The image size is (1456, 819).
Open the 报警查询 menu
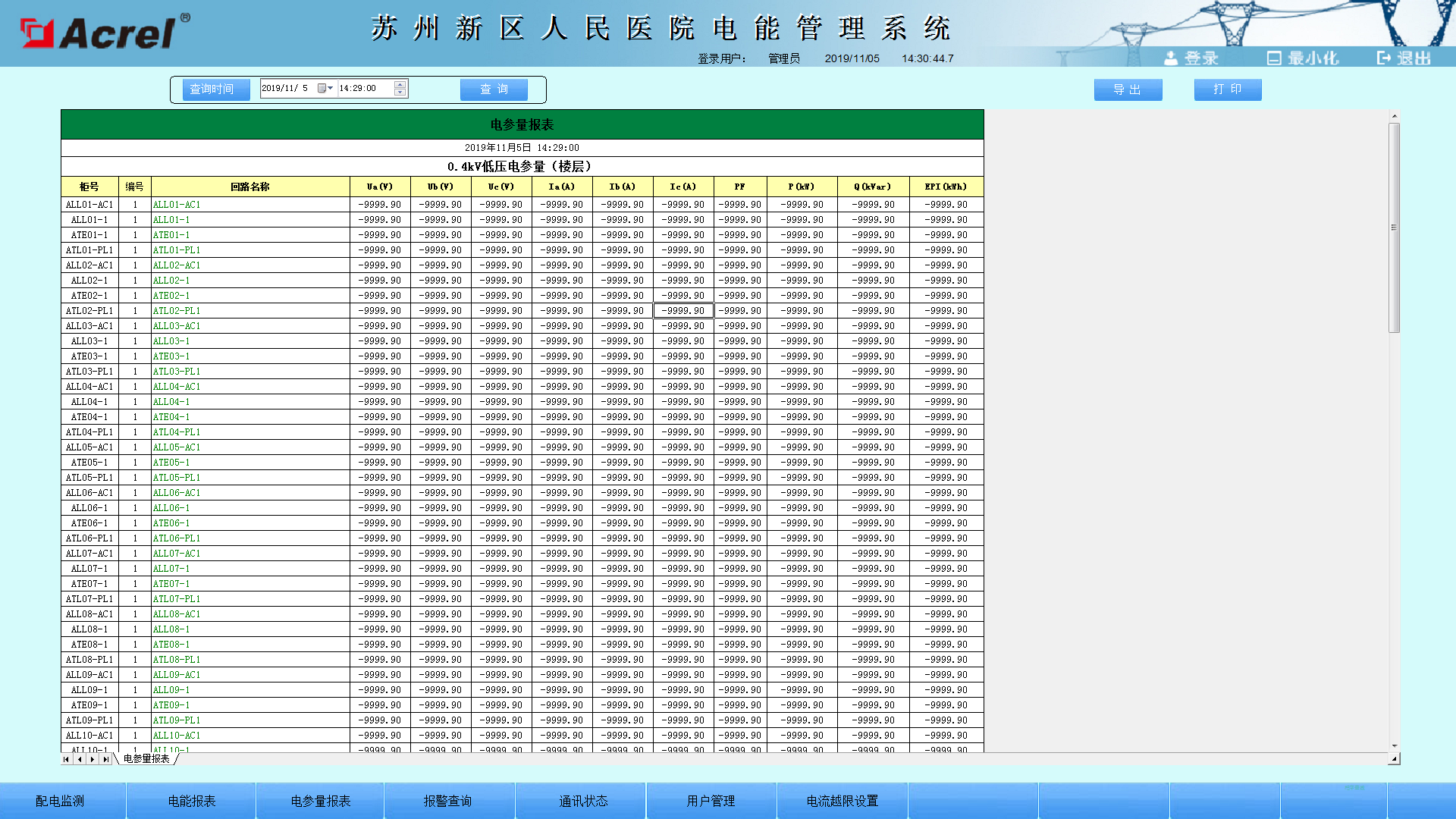[x=448, y=801]
